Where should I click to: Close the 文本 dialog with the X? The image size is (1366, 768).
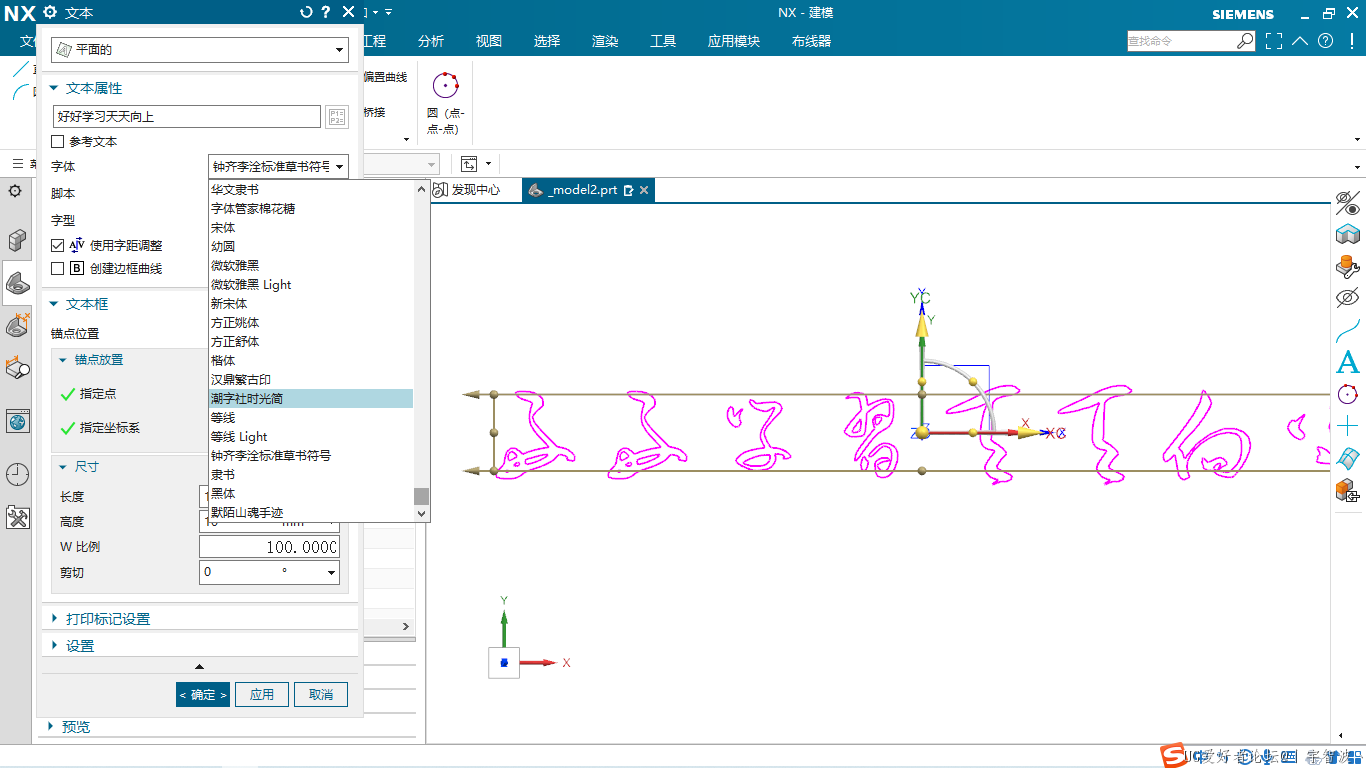click(348, 12)
